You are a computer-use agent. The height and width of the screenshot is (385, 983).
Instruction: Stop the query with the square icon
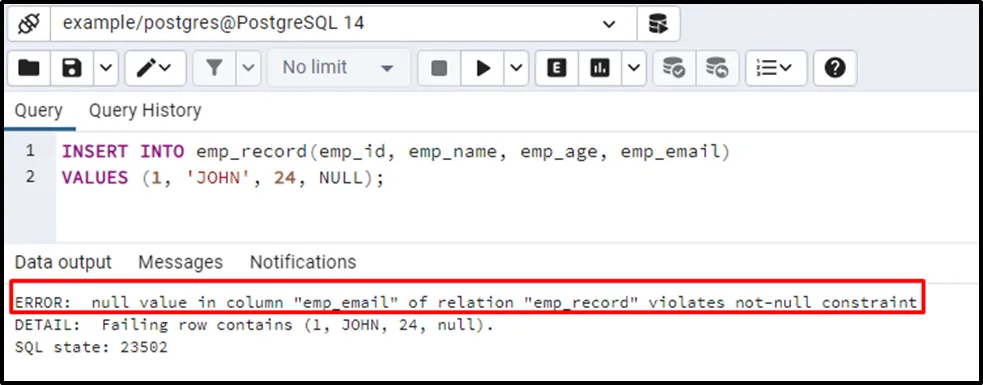coord(439,68)
